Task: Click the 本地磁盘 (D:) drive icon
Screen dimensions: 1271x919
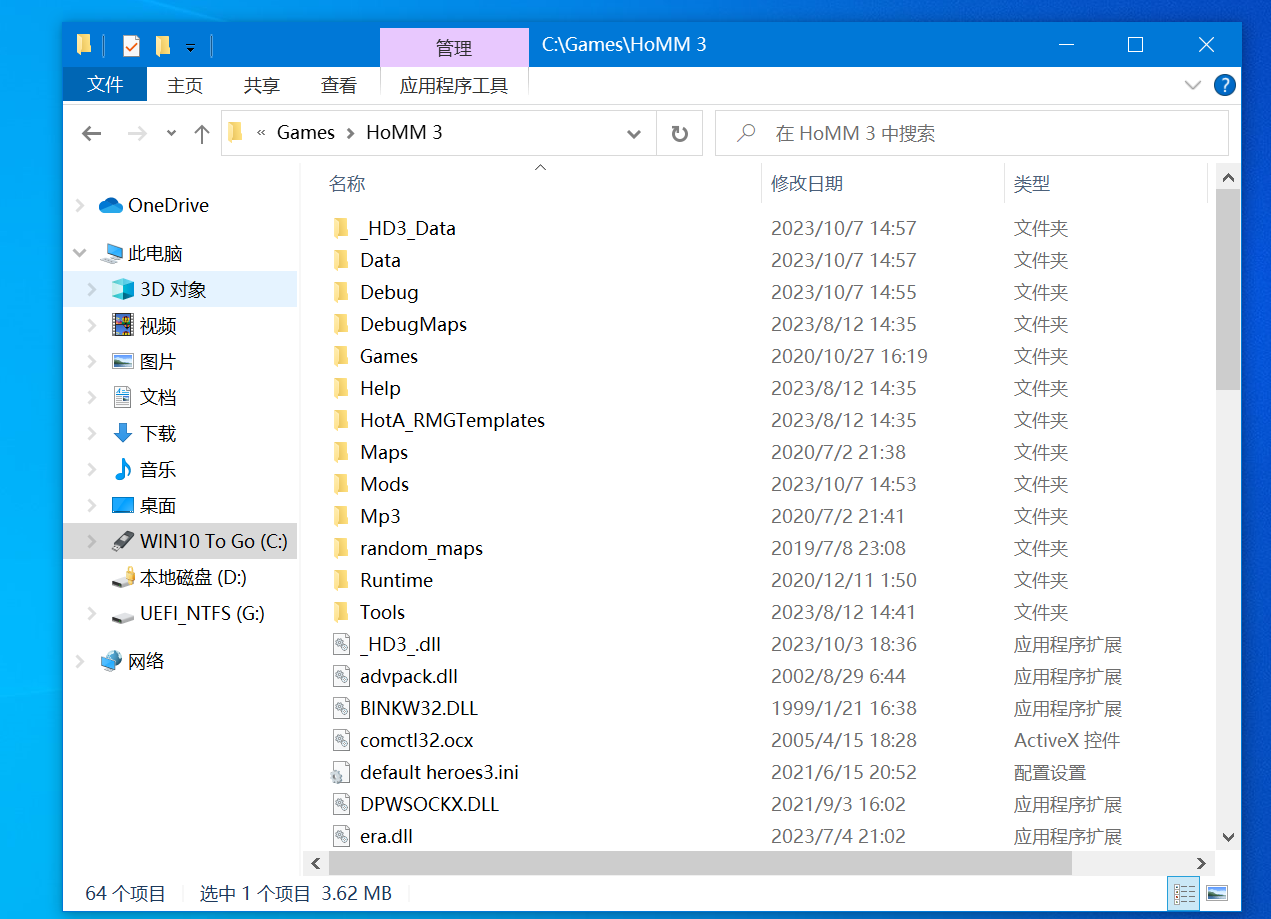Action: coord(123,578)
